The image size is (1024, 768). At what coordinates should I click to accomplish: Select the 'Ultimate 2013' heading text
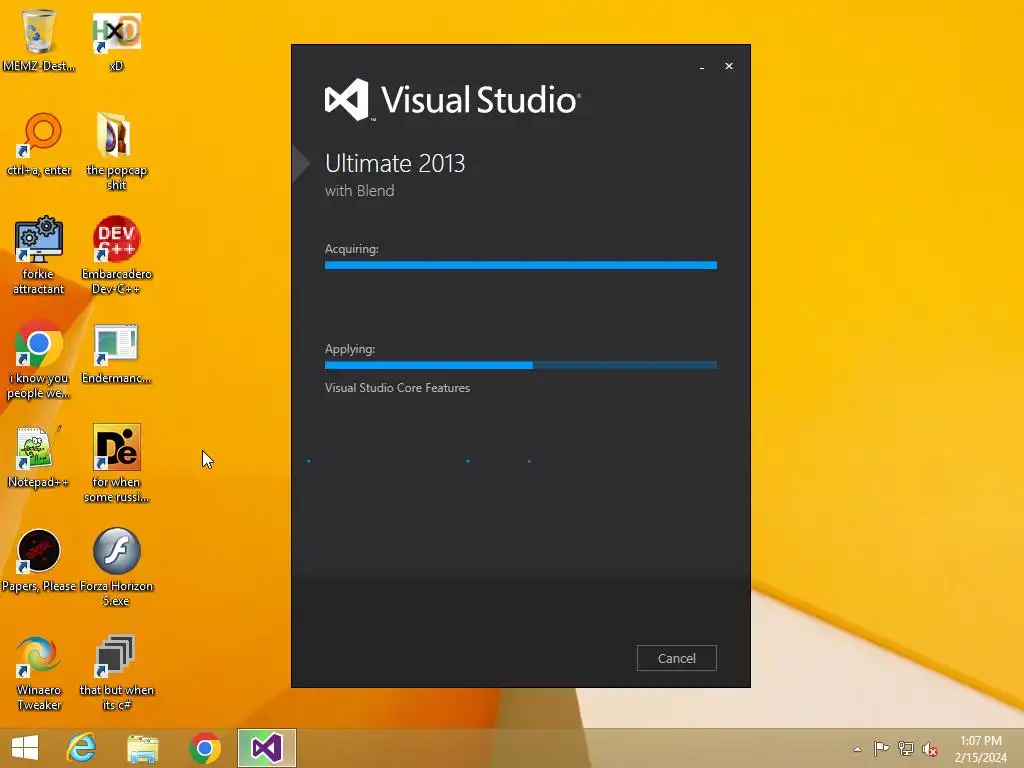pyautogui.click(x=395, y=163)
